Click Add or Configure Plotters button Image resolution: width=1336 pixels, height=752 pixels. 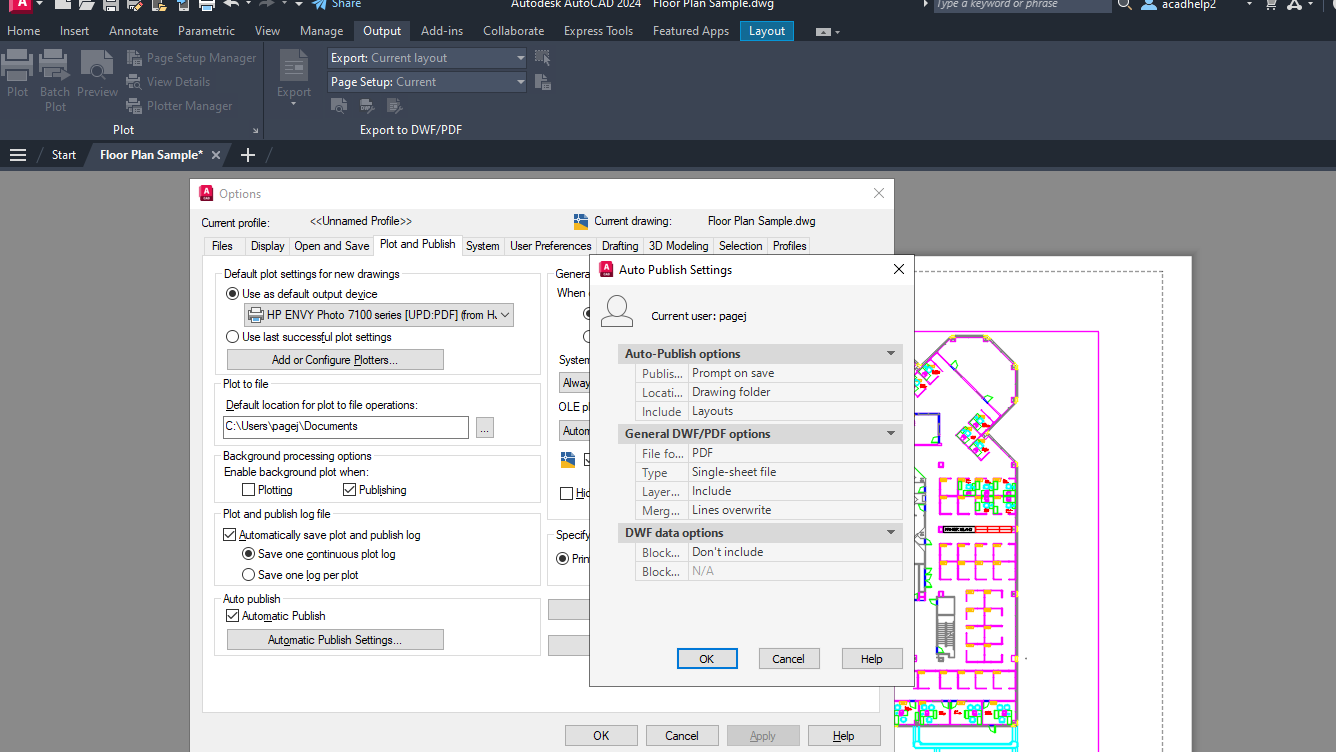(335, 359)
